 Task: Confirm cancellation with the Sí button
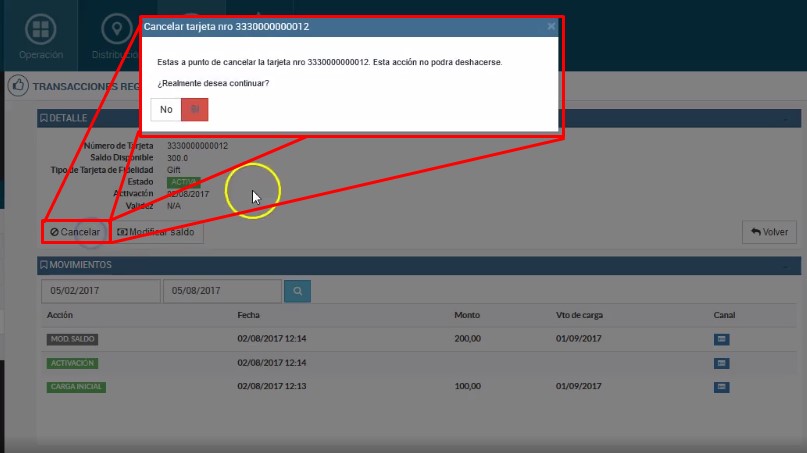coord(194,109)
